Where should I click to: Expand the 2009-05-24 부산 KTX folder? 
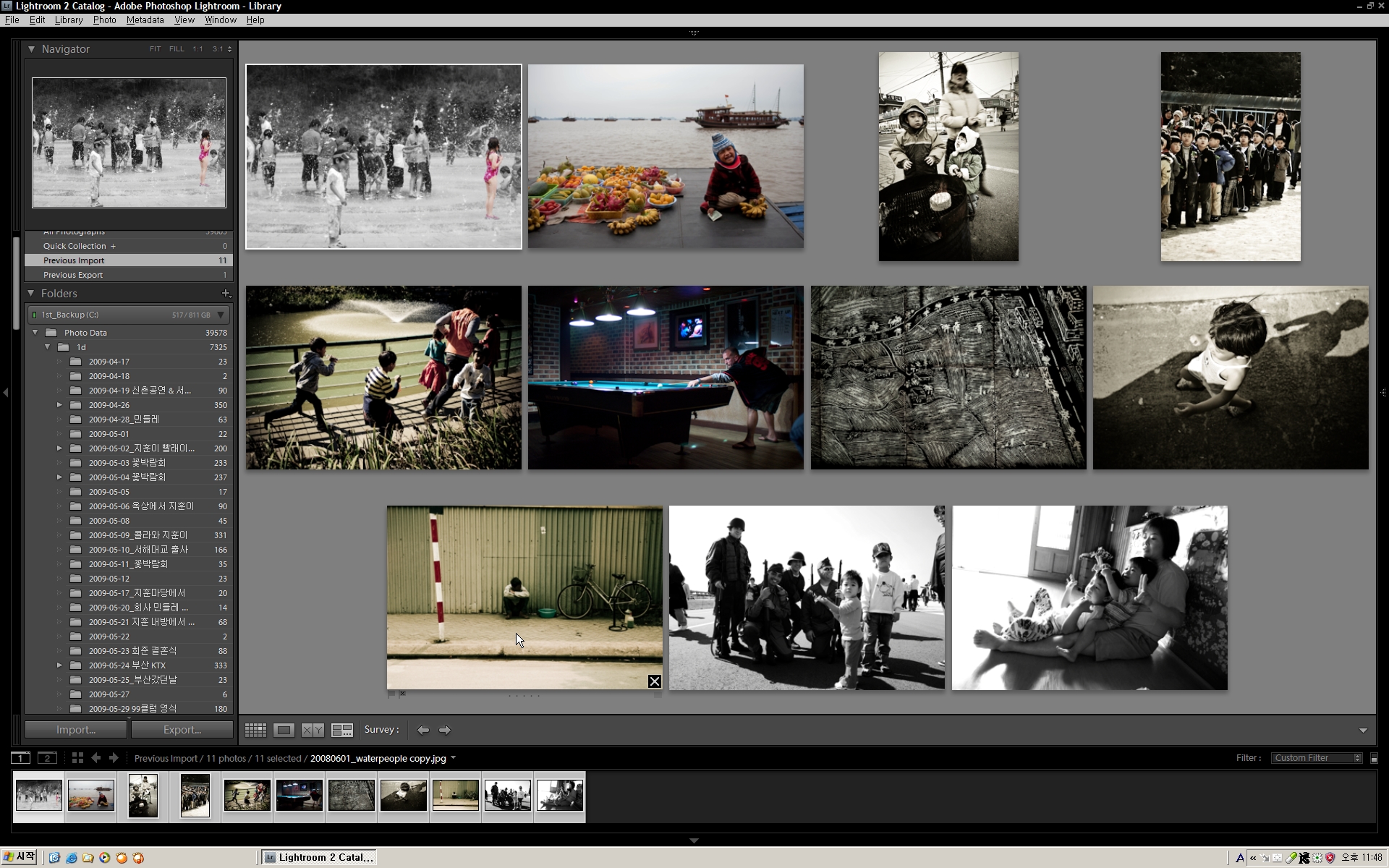[59, 665]
